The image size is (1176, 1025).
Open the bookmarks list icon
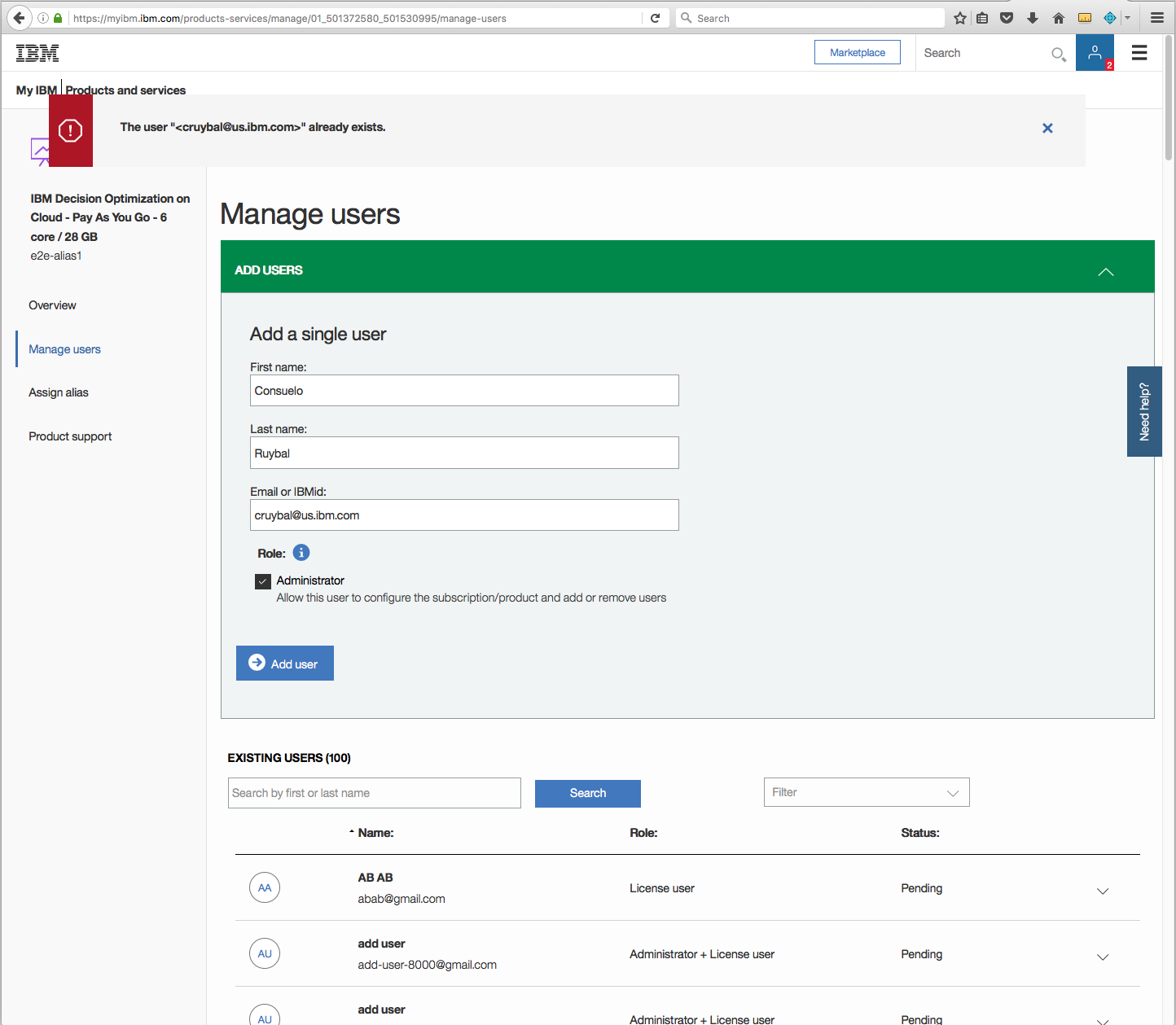tap(983, 18)
